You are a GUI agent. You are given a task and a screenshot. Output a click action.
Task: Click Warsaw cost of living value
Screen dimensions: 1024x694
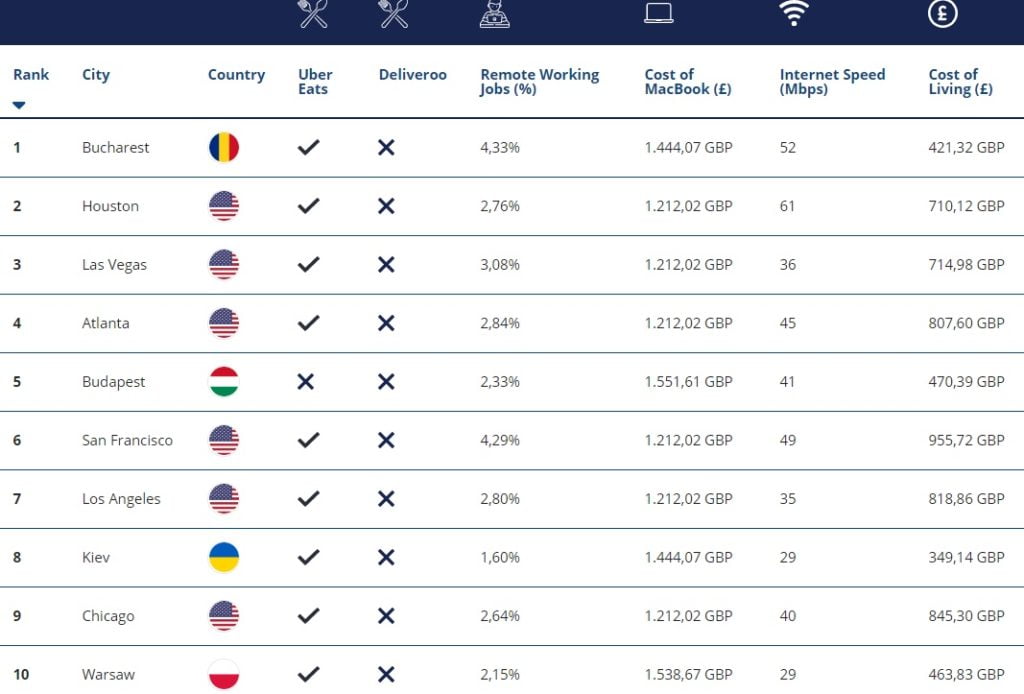tap(966, 674)
